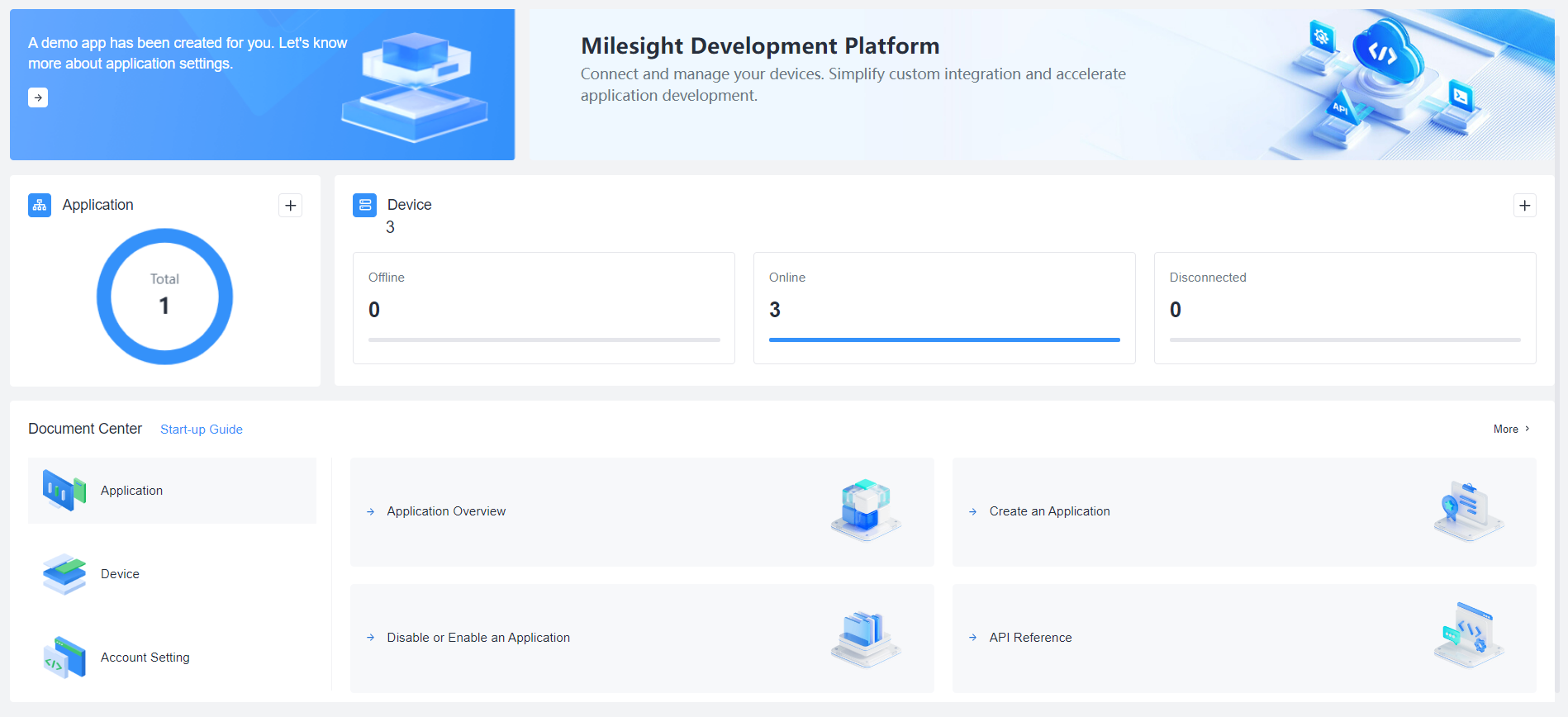
Task: Open API Reference document
Action: click(x=1244, y=639)
